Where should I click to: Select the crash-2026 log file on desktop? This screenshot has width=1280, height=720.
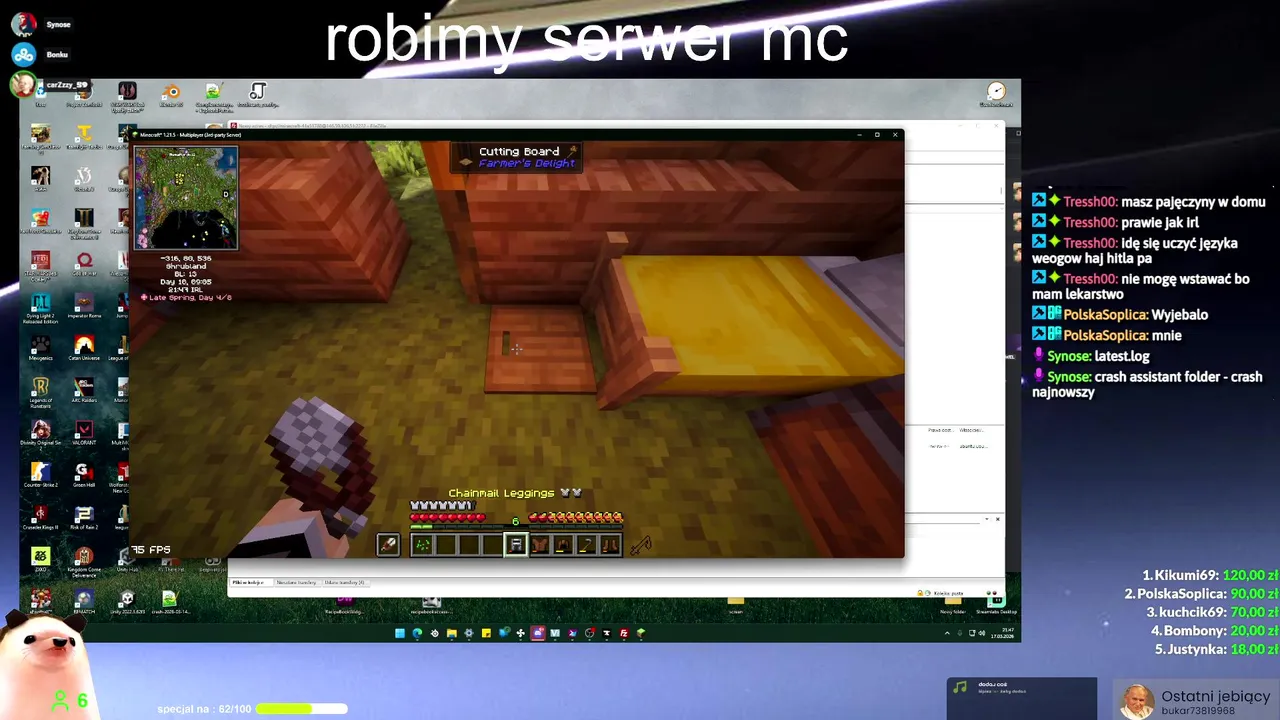[169, 602]
